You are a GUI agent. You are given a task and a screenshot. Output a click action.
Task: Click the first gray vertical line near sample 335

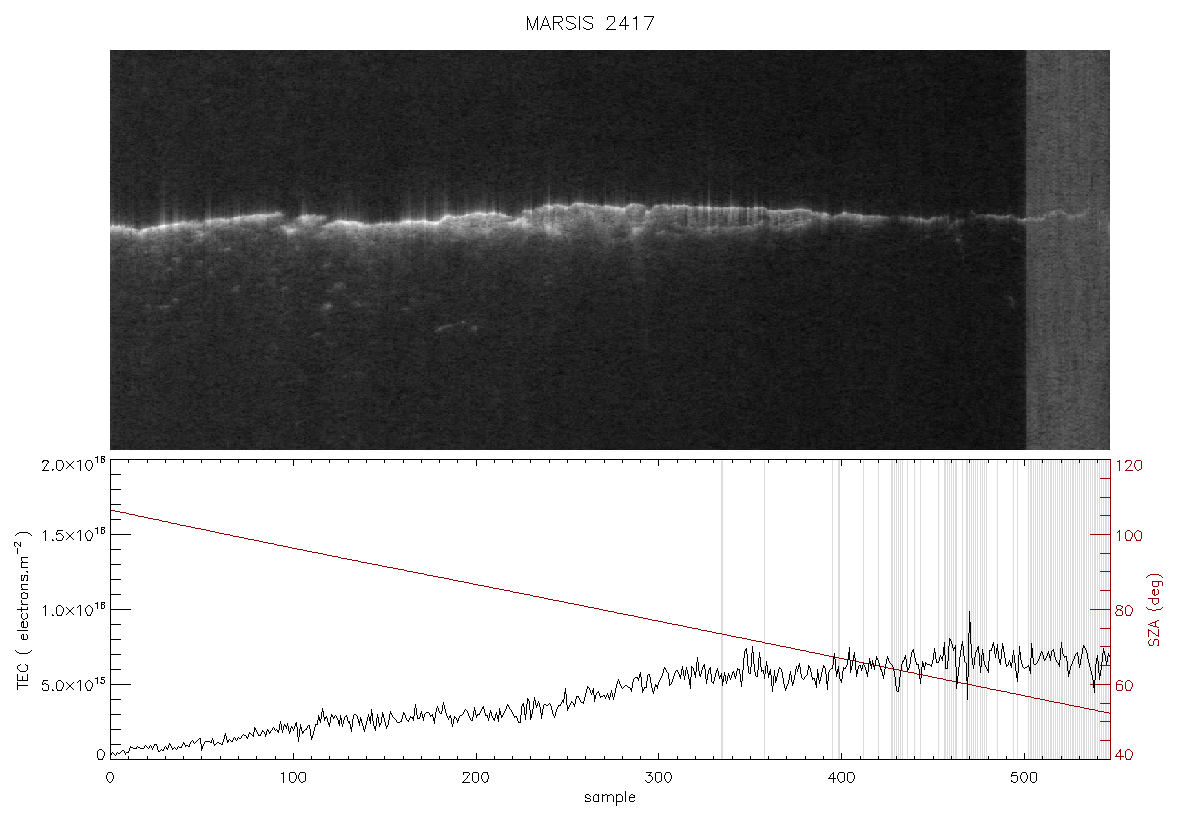(x=722, y=609)
